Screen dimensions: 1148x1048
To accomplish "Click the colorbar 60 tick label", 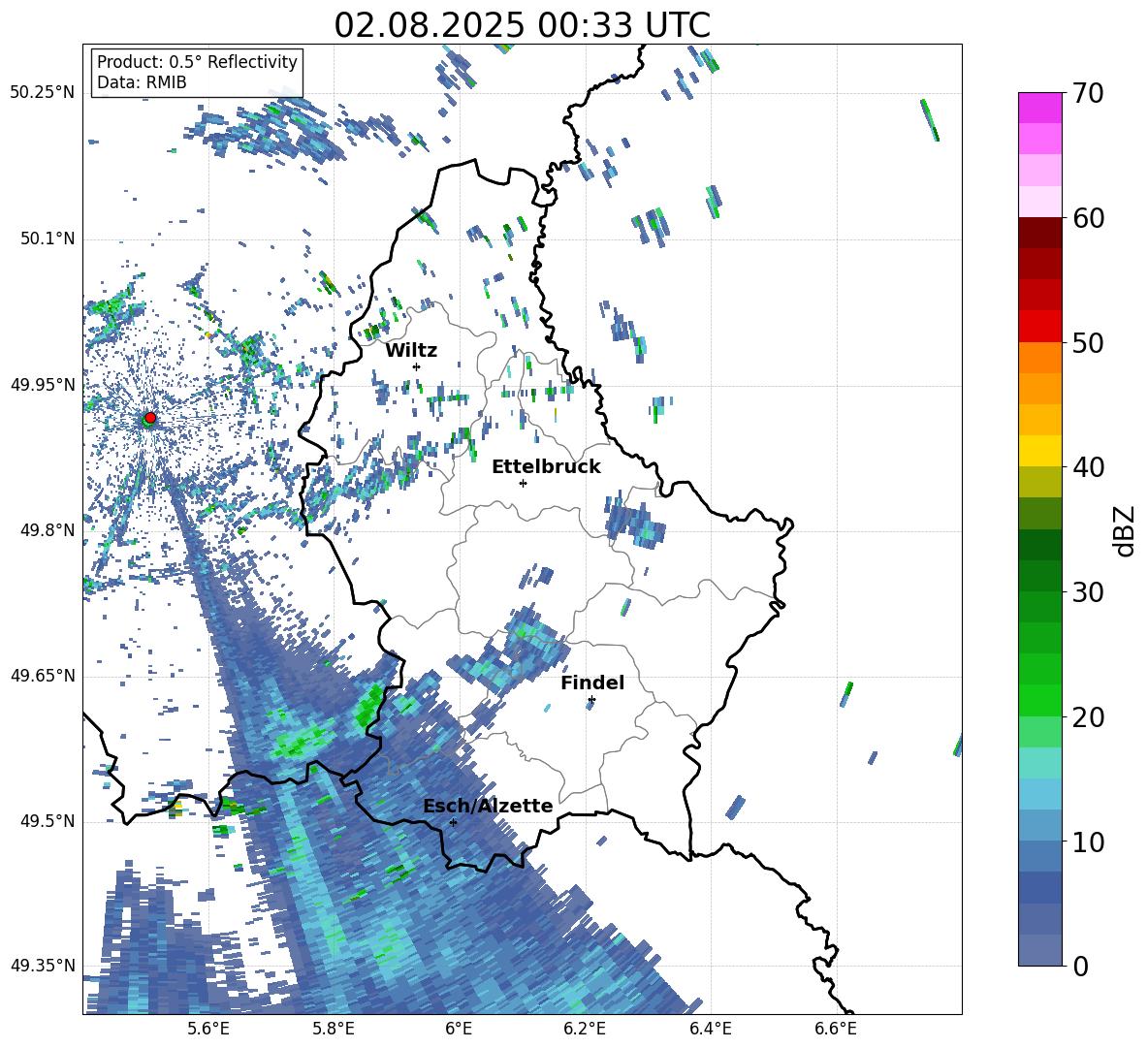I will point(1087,218).
